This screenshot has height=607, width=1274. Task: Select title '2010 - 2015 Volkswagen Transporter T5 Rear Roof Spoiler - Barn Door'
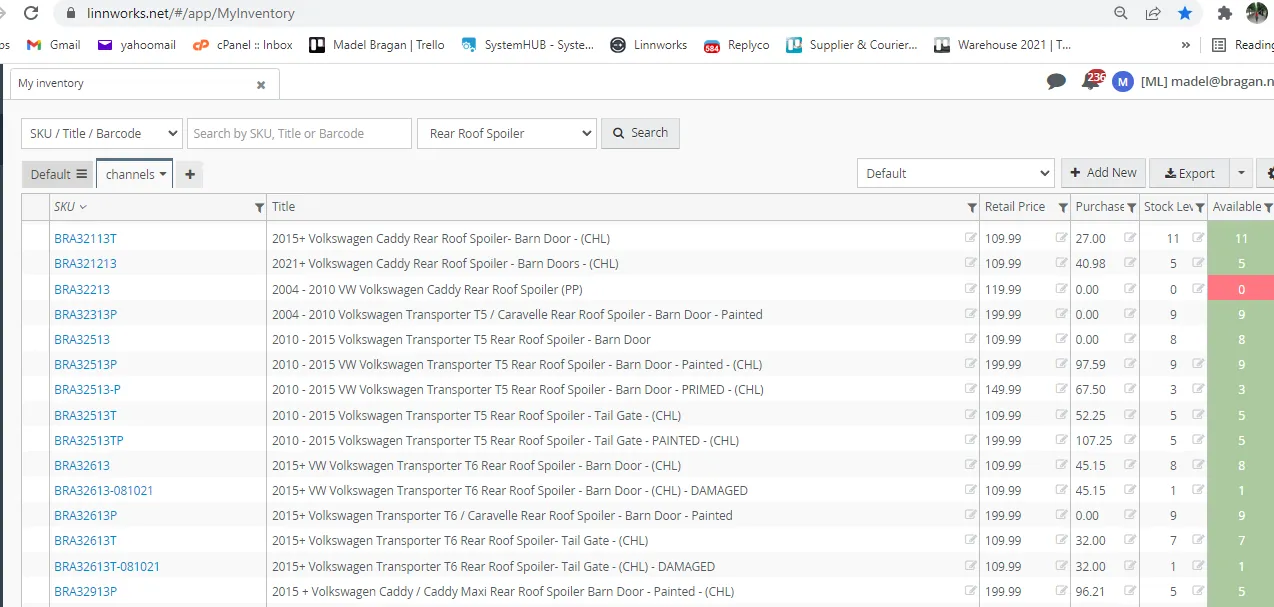(461, 340)
